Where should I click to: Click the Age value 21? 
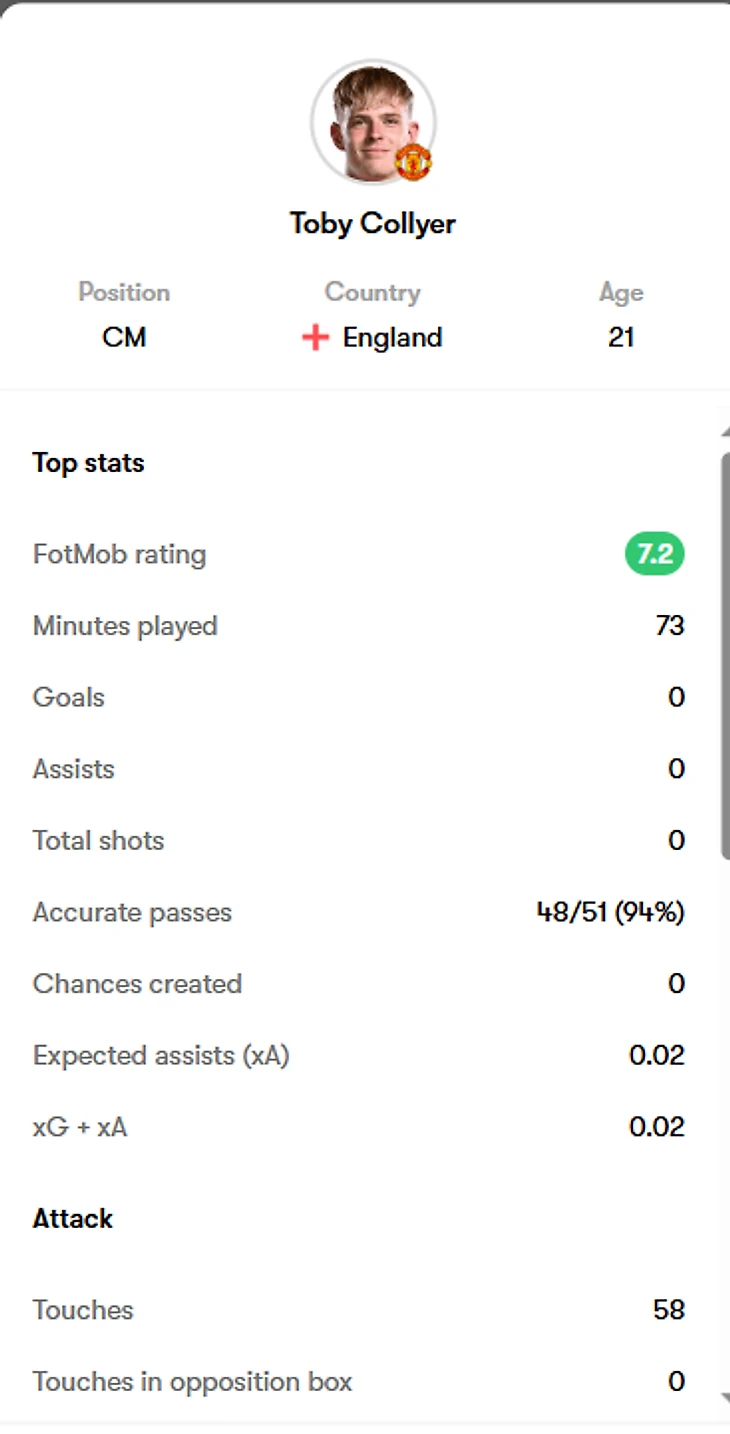tap(620, 338)
